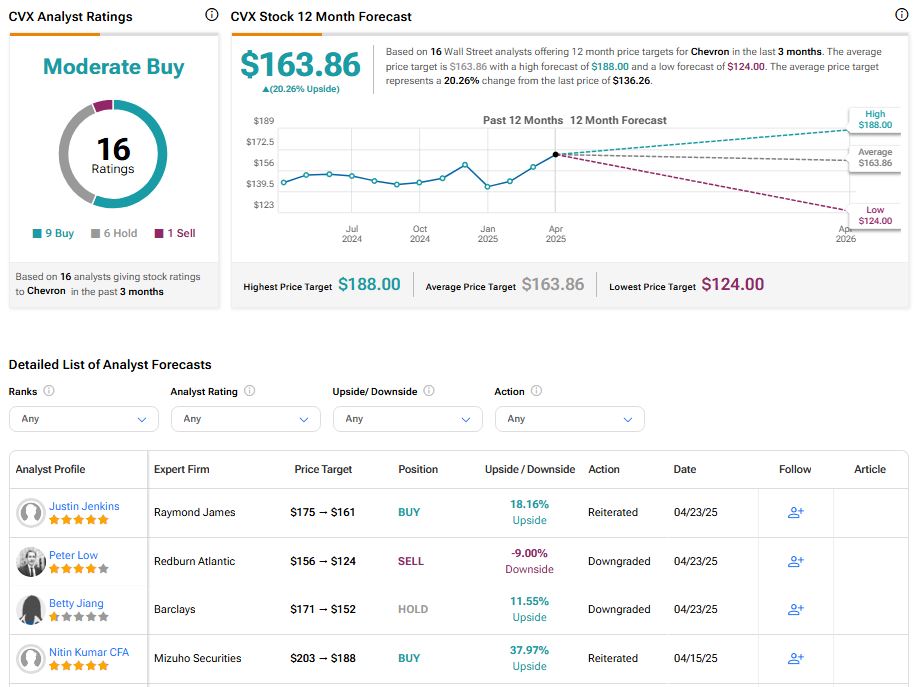Click the Date column header
Image resolution: width=920 pixels, height=687 pixels.
pos(685,469)
